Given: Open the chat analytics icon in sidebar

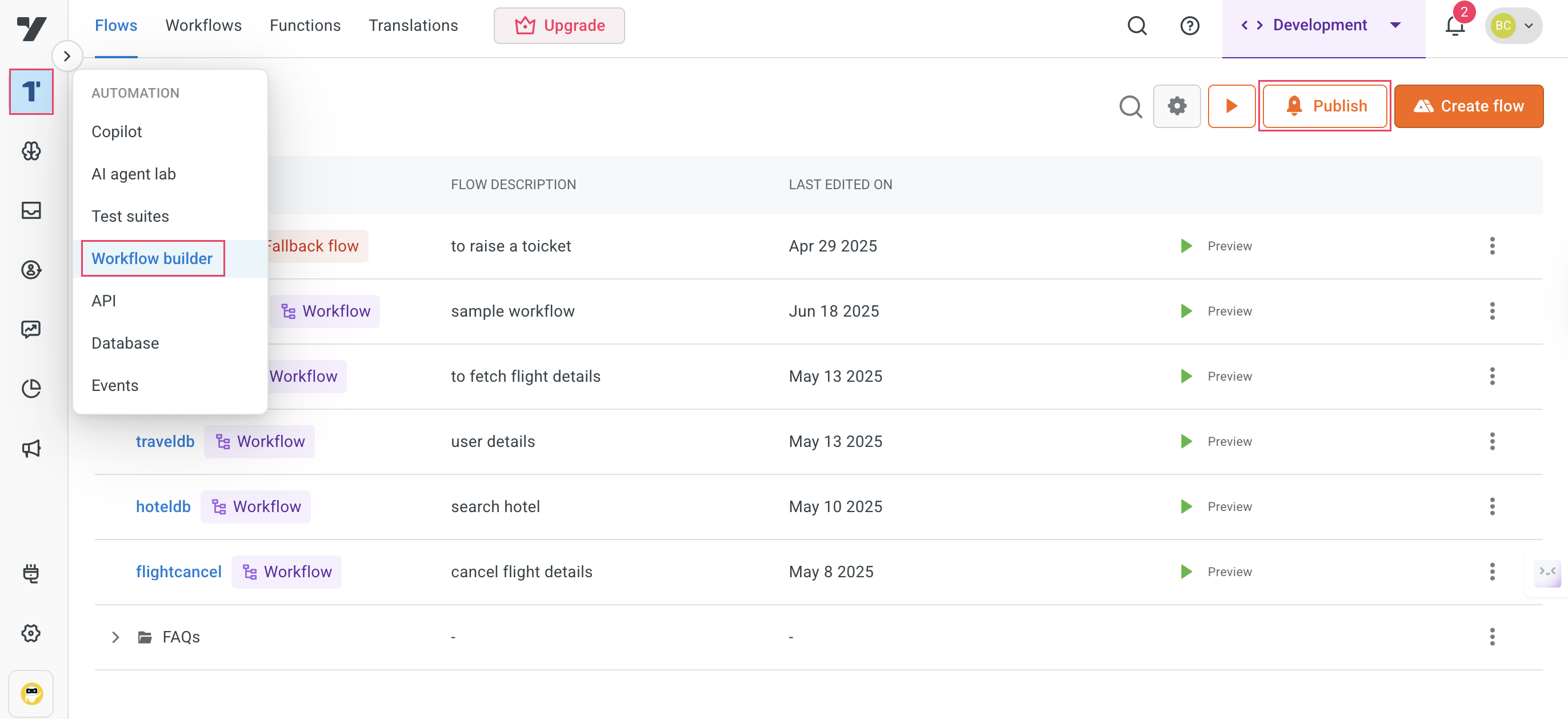Looking at the screenshot, I should pos(31,329).
